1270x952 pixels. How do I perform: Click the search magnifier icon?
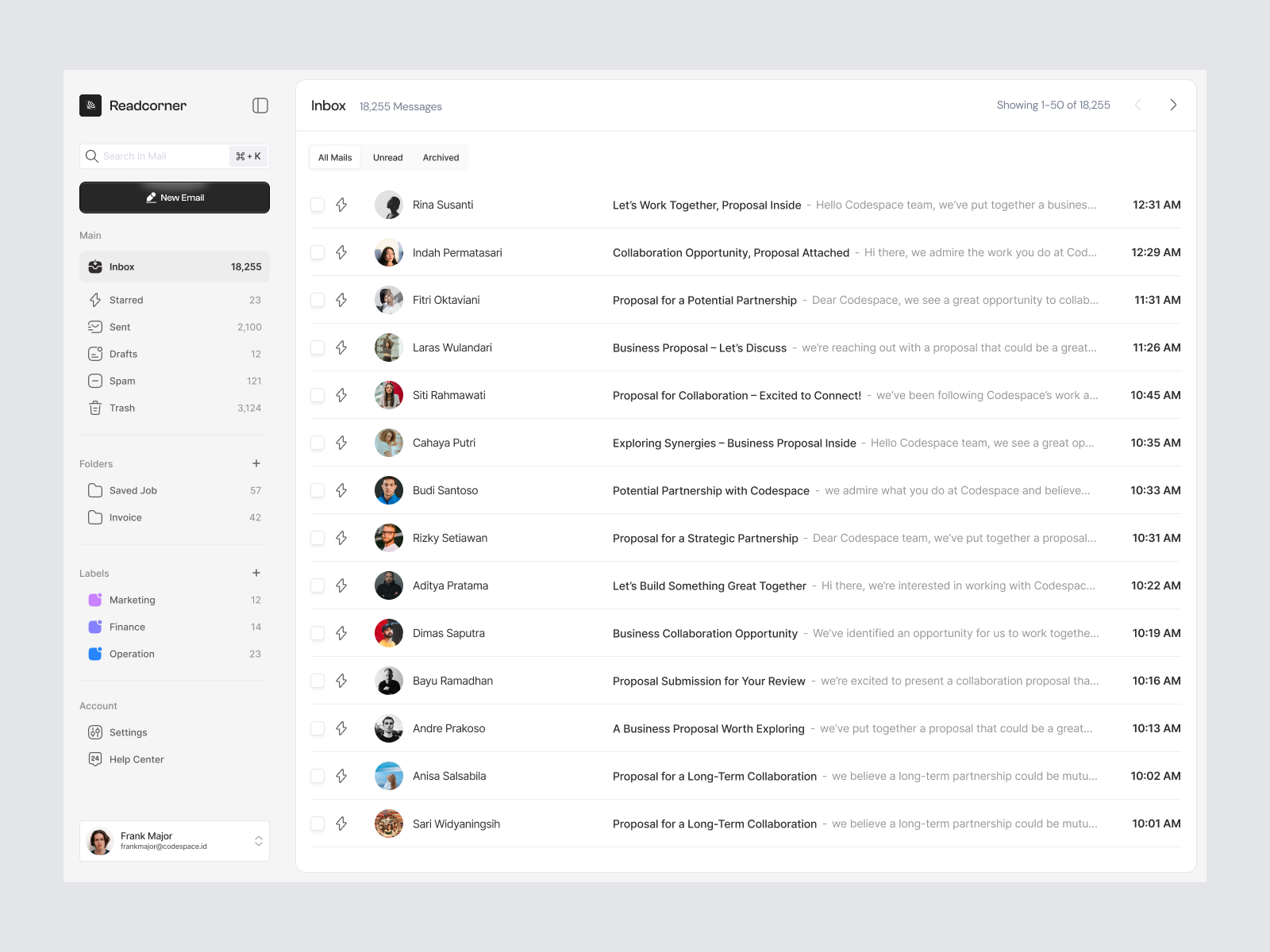pyautogui.click(x=92, y=155)
